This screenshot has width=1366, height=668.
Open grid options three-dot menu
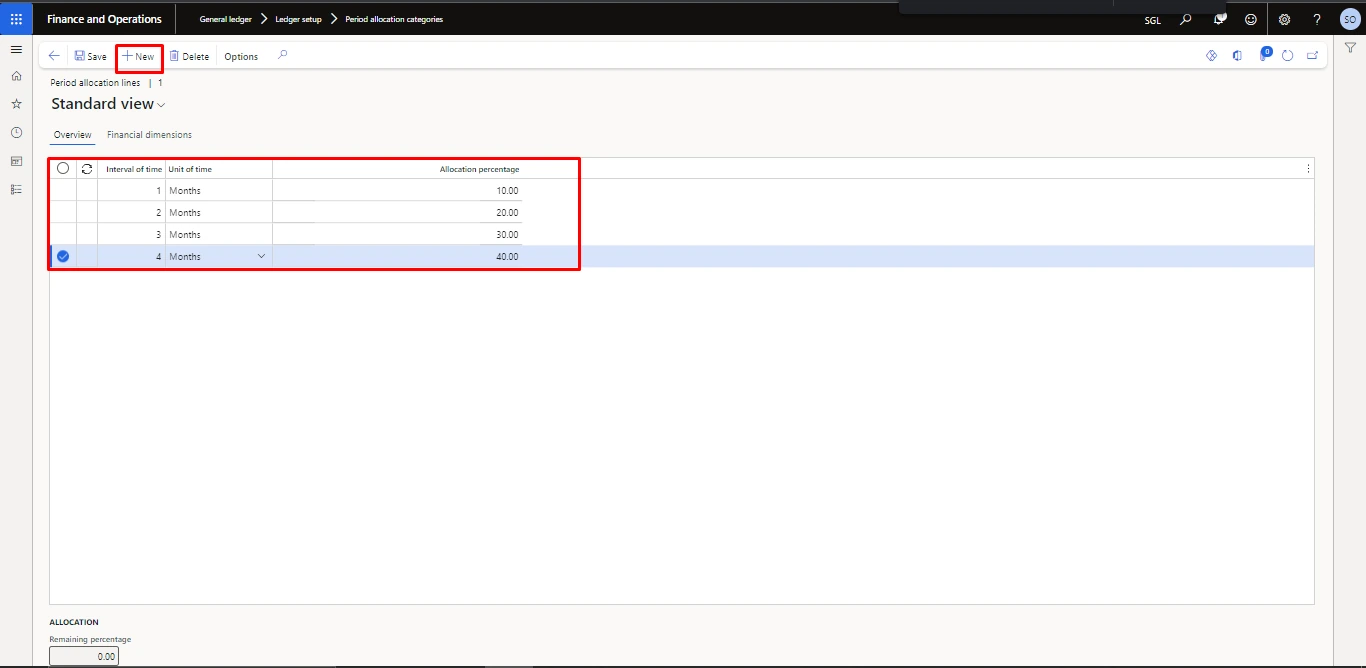[x=1308, y=169]
